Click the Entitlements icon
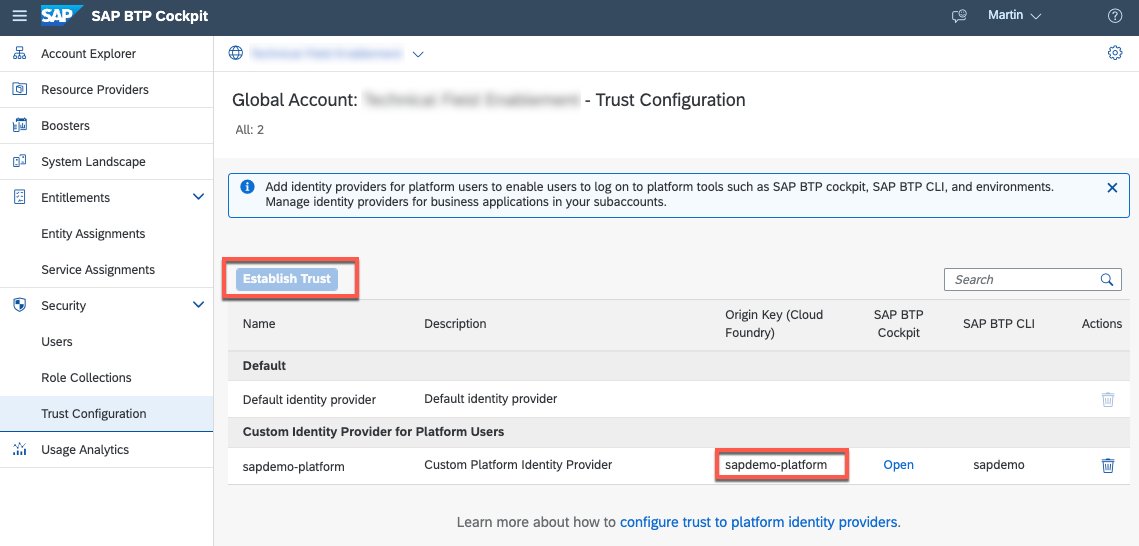 click(x=20, y=197)
